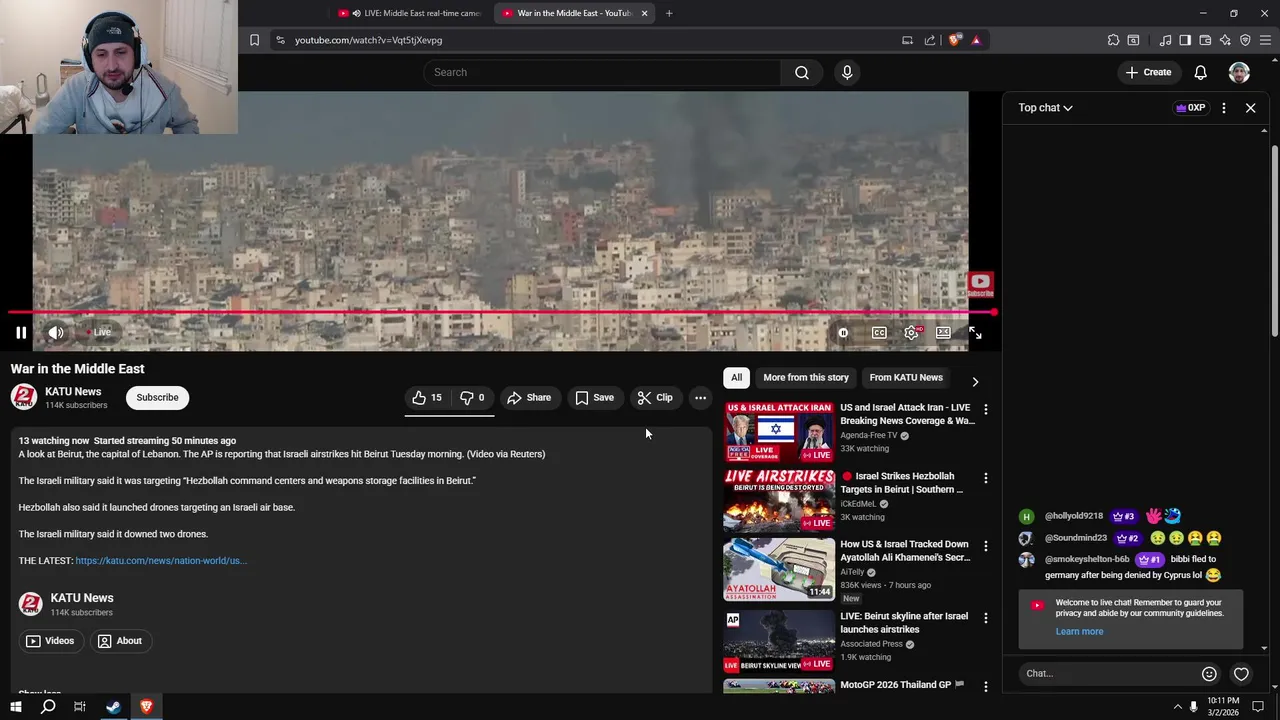Focus the Chat message input

1106,674
